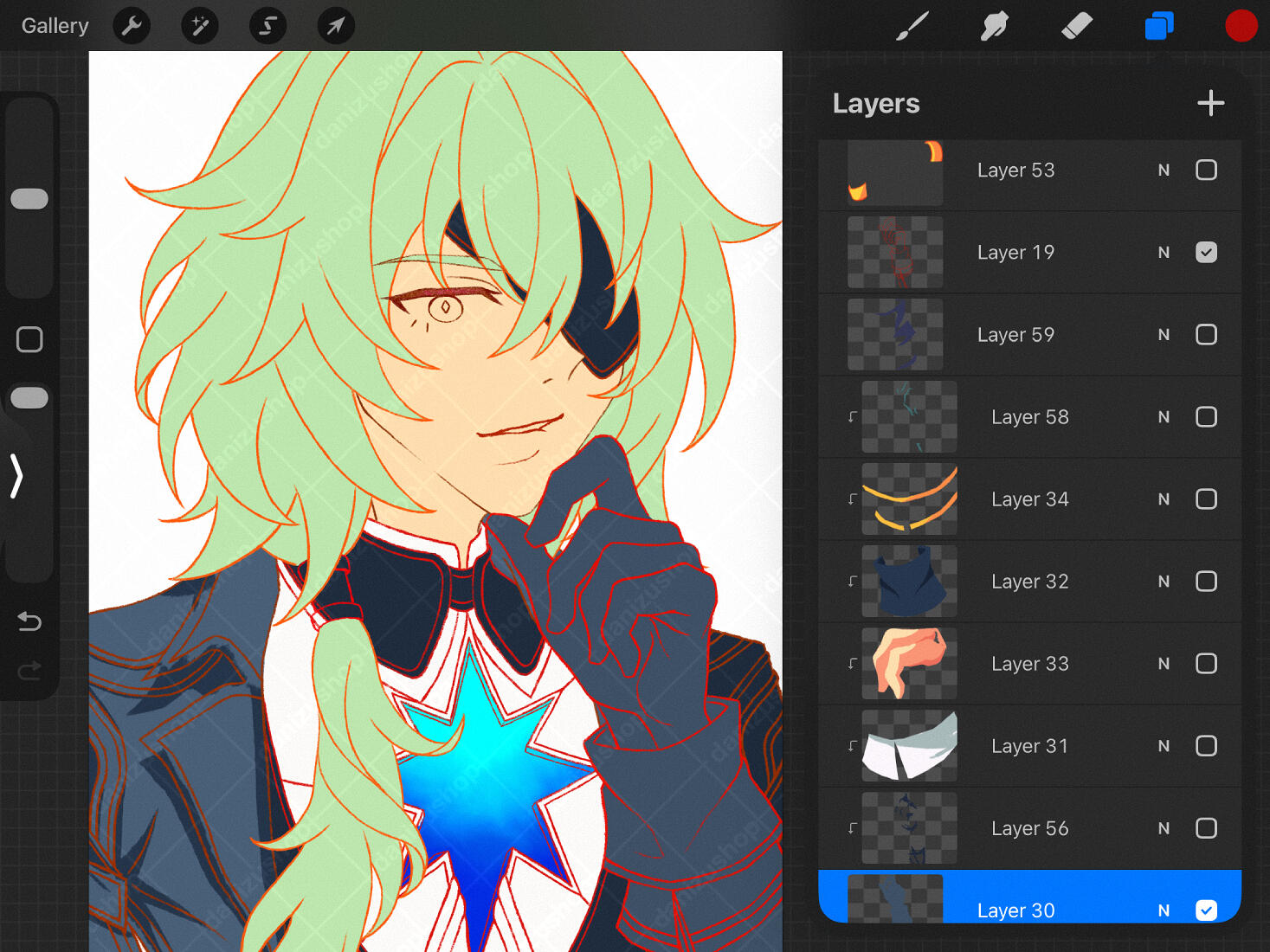Tap the square modify button in sidebar
The image size is (1270, 952).
(29, 339)
